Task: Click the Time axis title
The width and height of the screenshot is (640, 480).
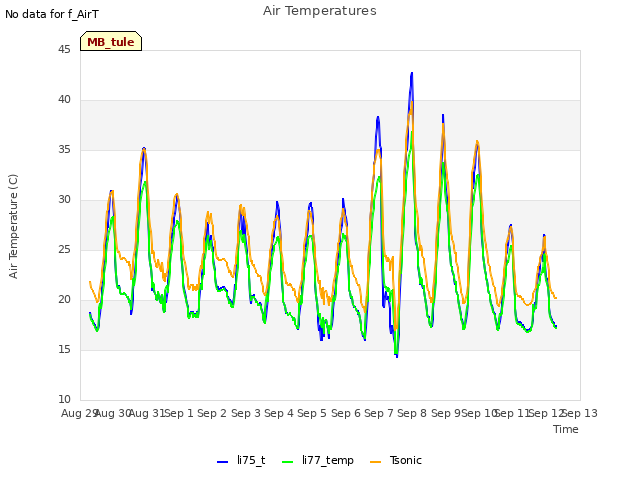Action: (566, 429)
